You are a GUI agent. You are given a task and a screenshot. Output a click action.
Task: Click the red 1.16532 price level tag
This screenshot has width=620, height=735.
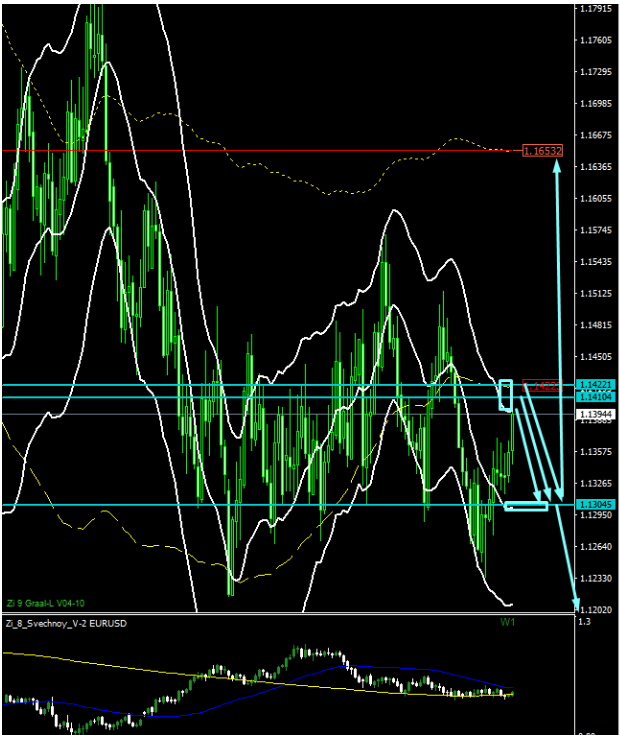(542, 151)
